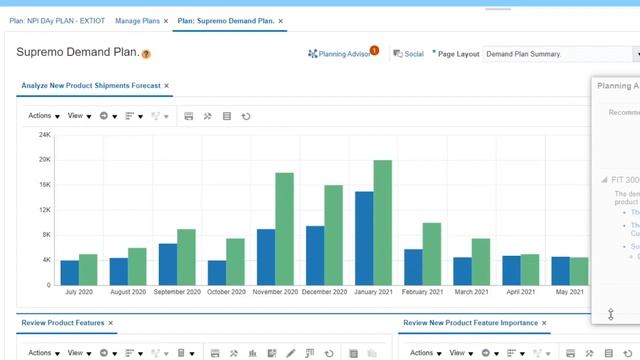Click the sort lines icon in Shipments Forecast toolbar
640x360 pixels.
click(129, 116)
